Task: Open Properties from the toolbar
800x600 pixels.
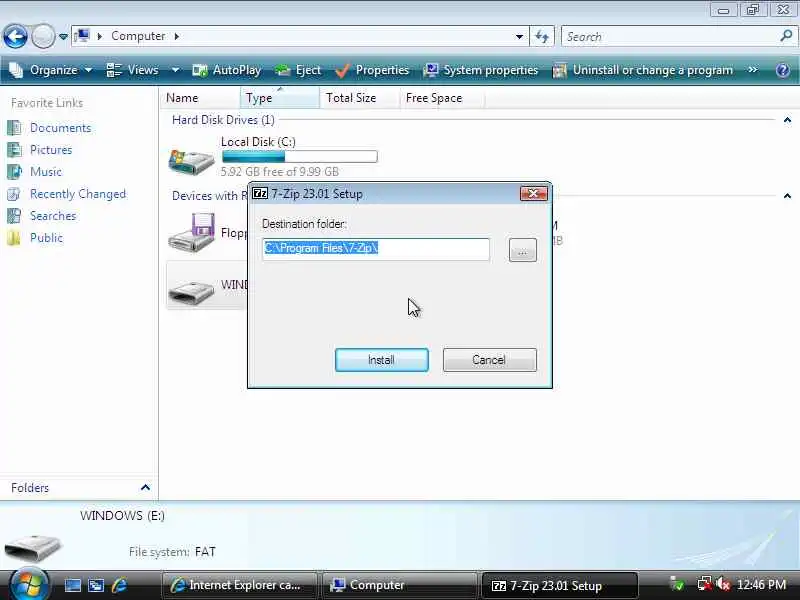Action: 372,70
